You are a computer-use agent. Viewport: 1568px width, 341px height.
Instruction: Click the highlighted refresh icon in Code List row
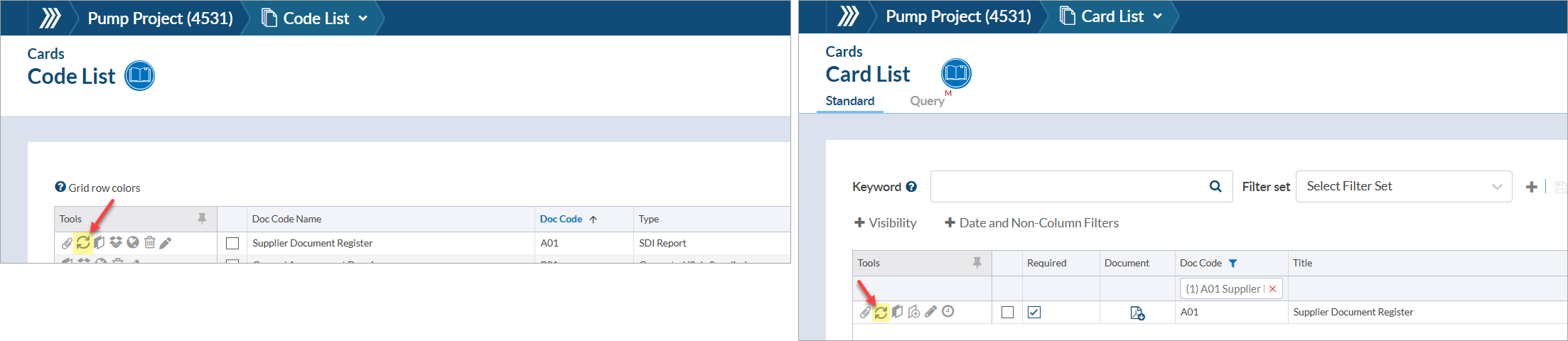point(83,243)
